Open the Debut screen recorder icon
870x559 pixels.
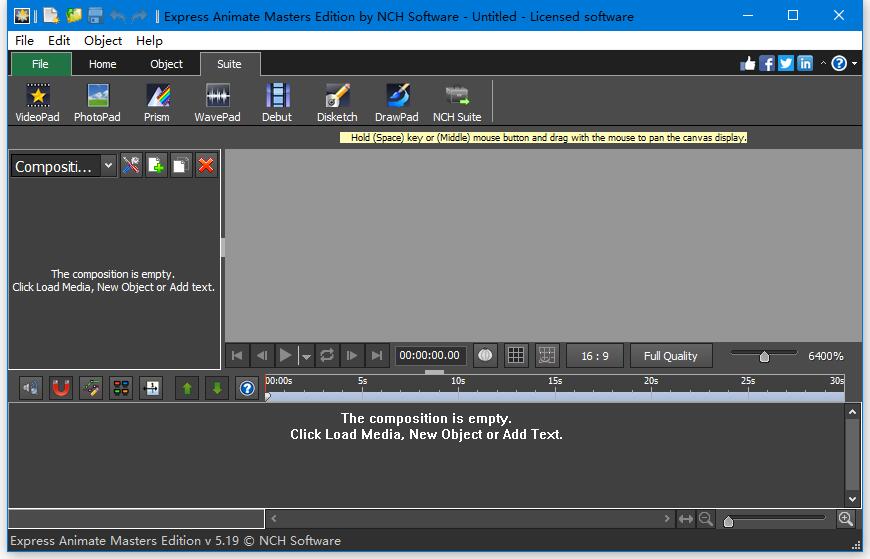click(277, 103)
